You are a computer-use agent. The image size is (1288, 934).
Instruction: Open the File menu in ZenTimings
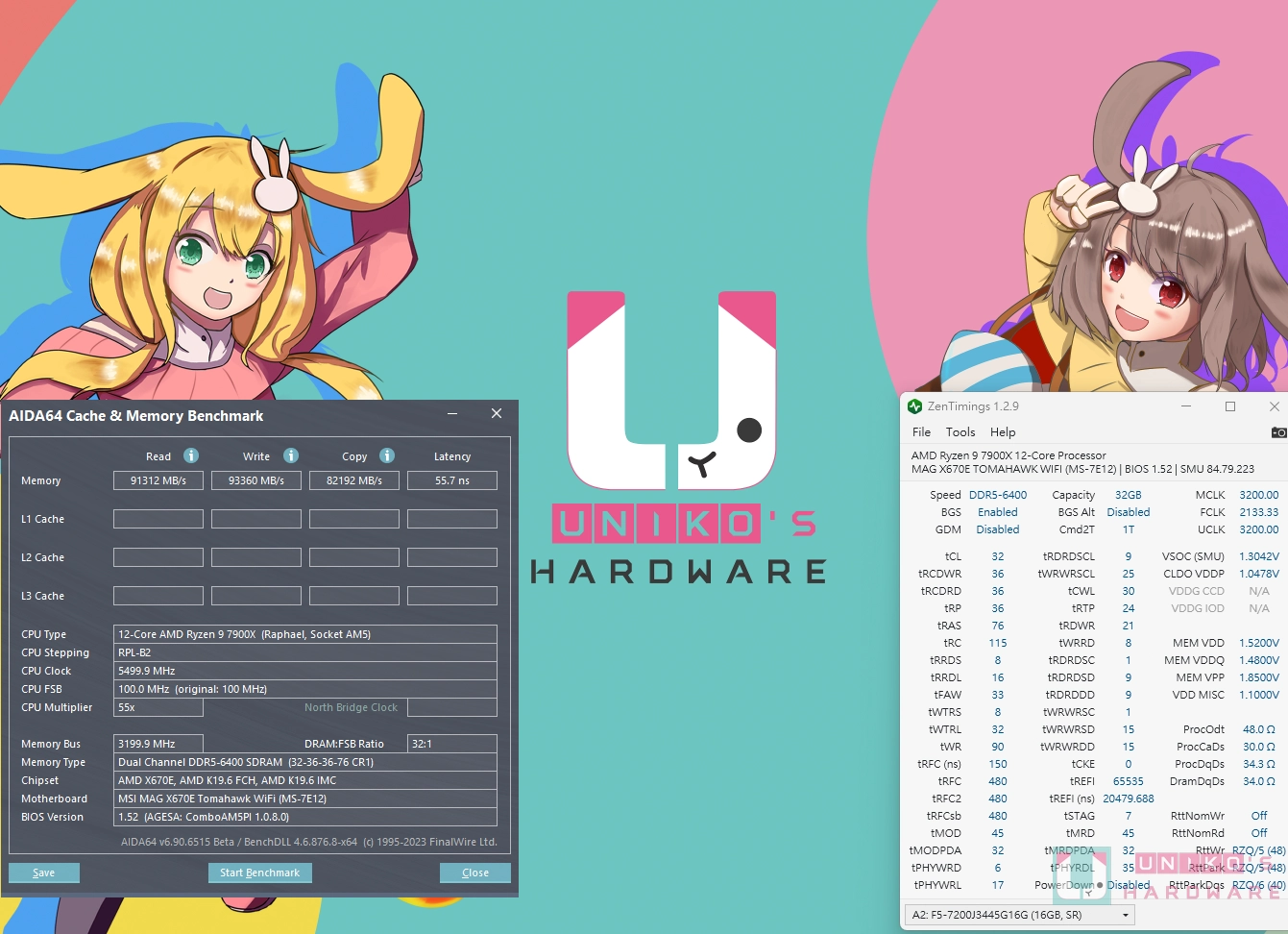pos(921,432)
